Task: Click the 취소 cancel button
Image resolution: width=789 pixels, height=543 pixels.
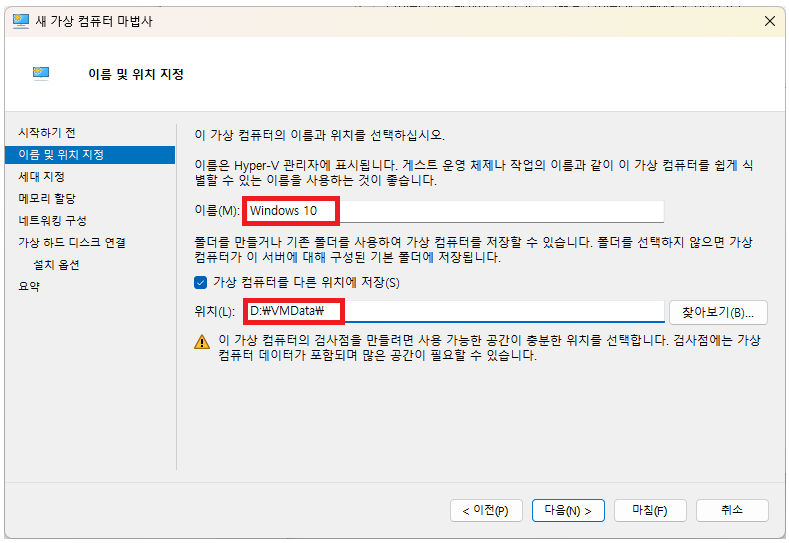Action: (732, 511)
